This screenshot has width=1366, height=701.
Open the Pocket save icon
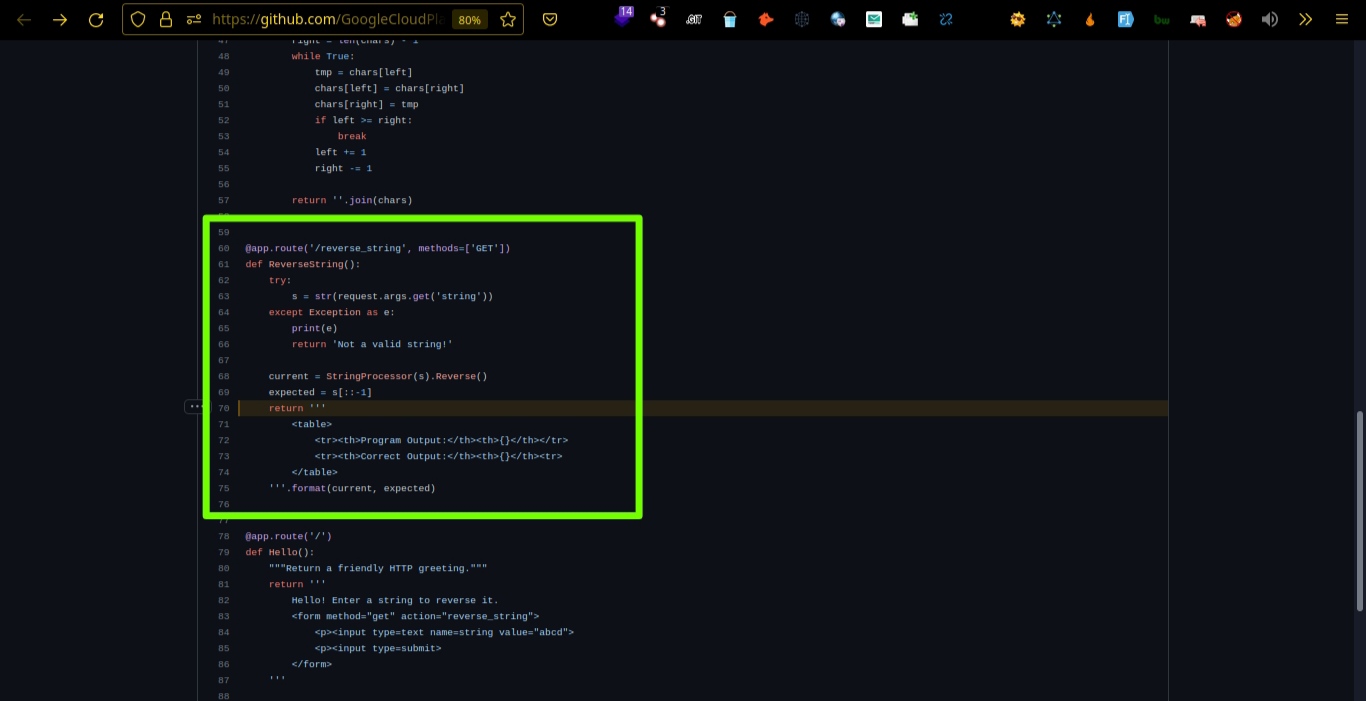point(550,19)
